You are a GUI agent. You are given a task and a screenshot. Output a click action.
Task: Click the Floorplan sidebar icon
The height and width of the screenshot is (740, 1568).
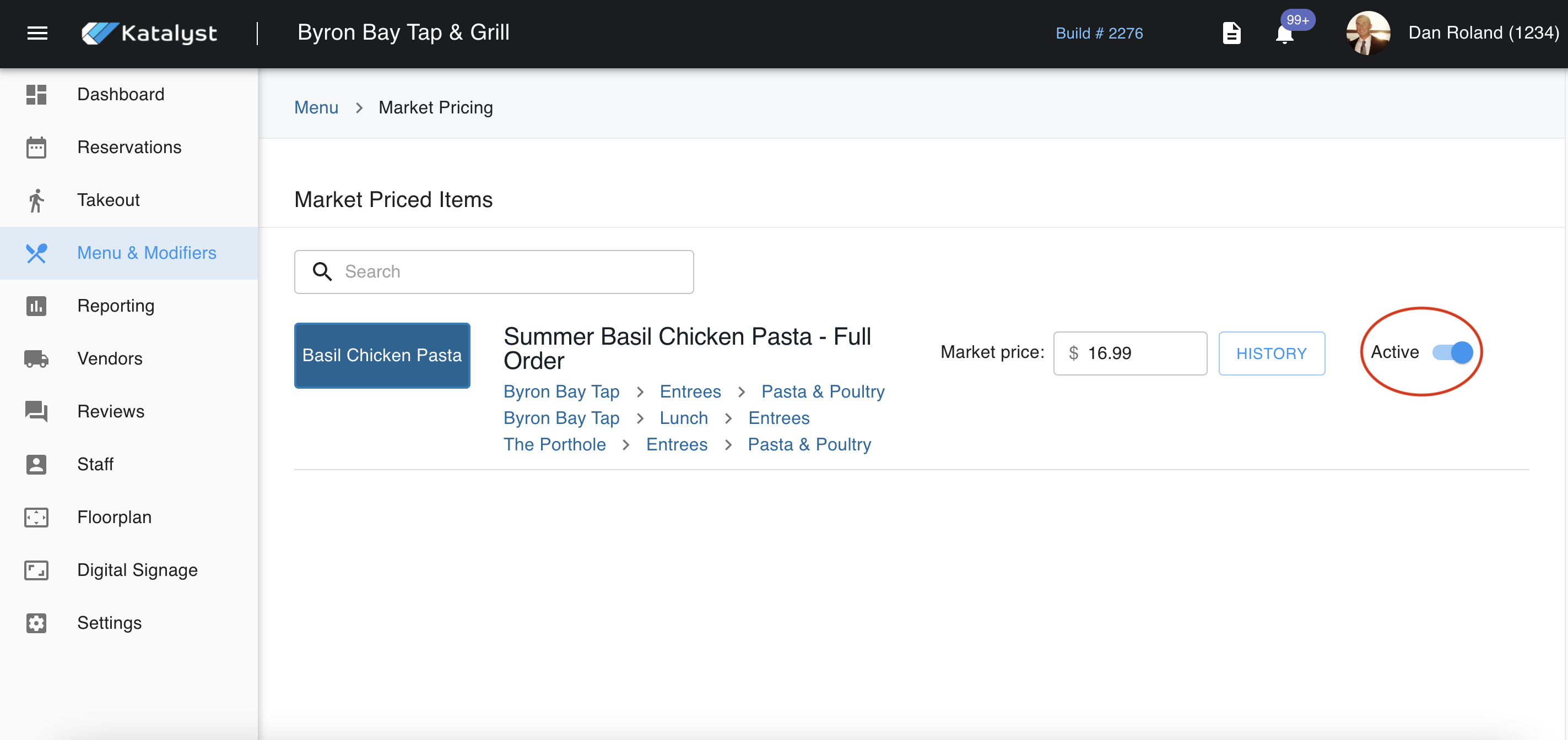tap(36, 517)
